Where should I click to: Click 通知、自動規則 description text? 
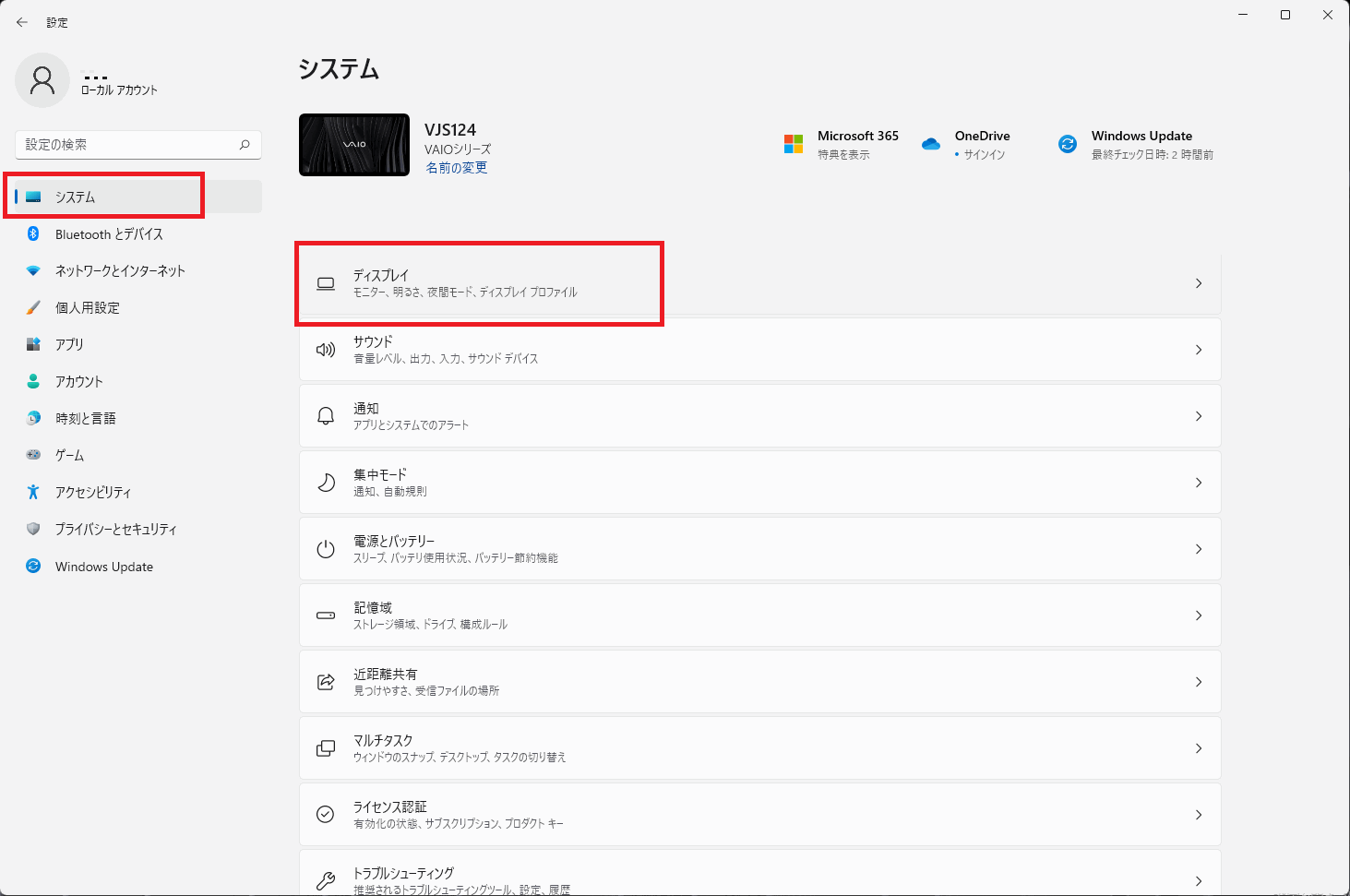coord(390,492)
